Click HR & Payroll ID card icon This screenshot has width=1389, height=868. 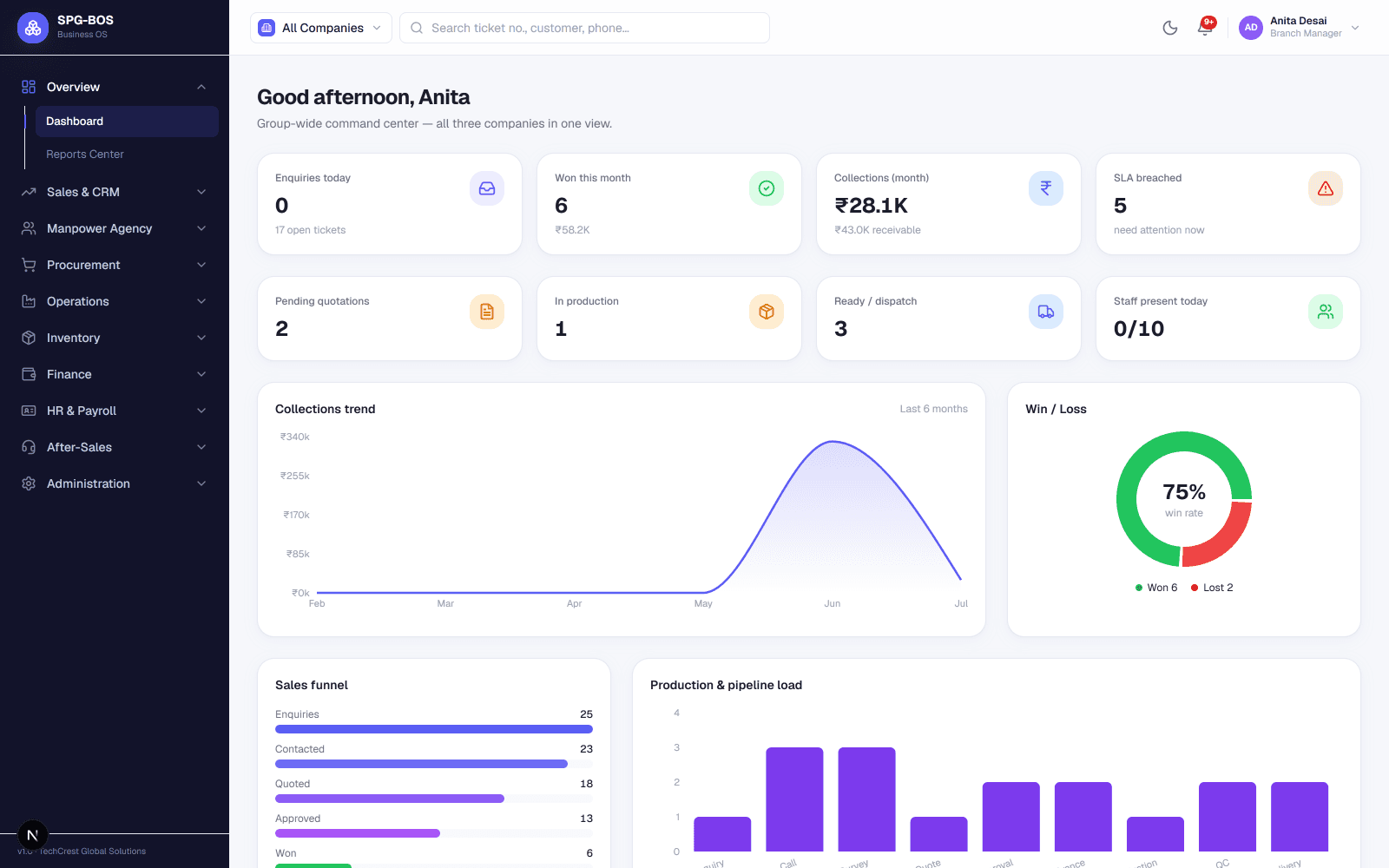(29, 411)
